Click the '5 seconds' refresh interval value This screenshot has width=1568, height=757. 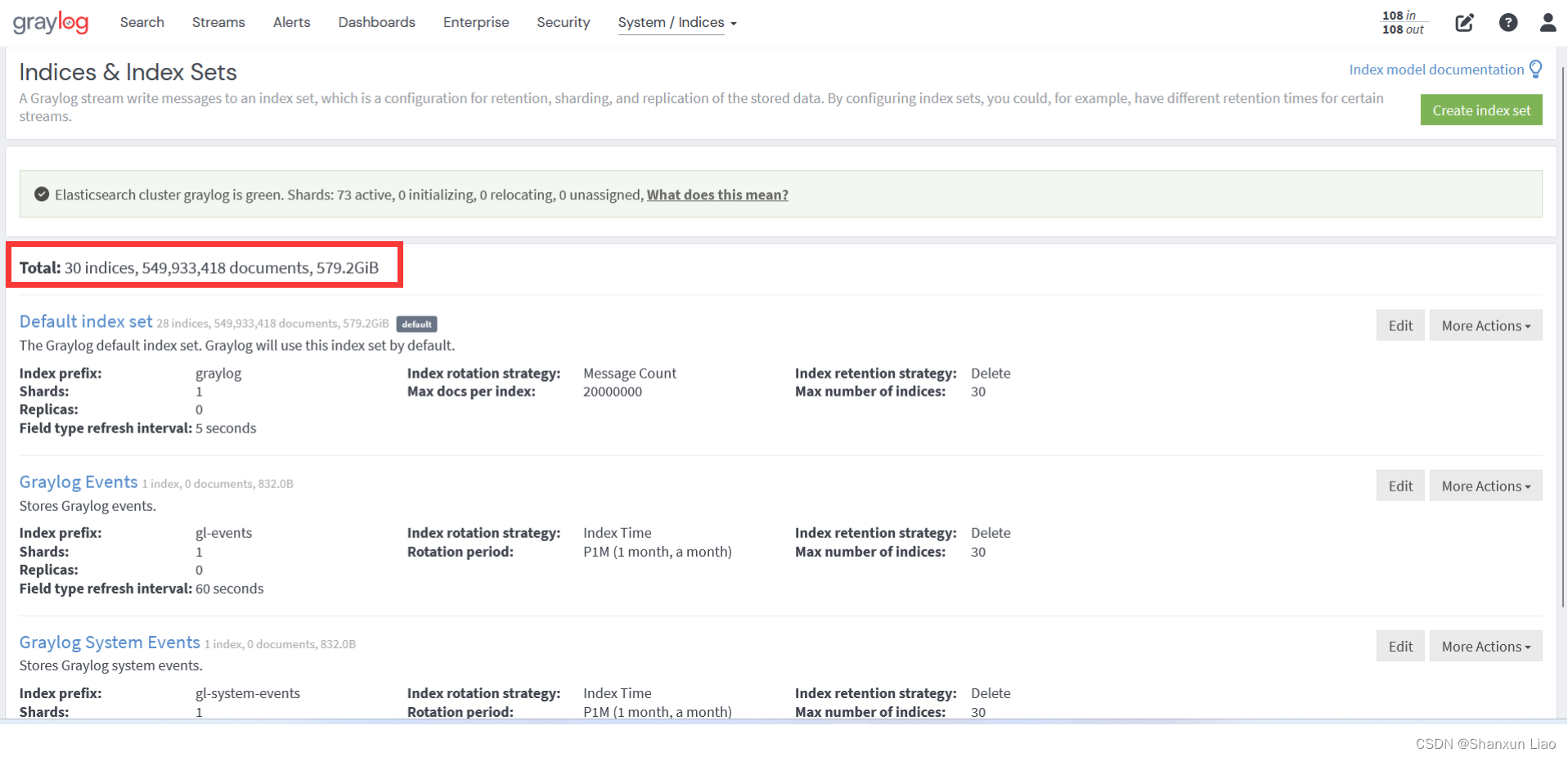tap(226, 428)
